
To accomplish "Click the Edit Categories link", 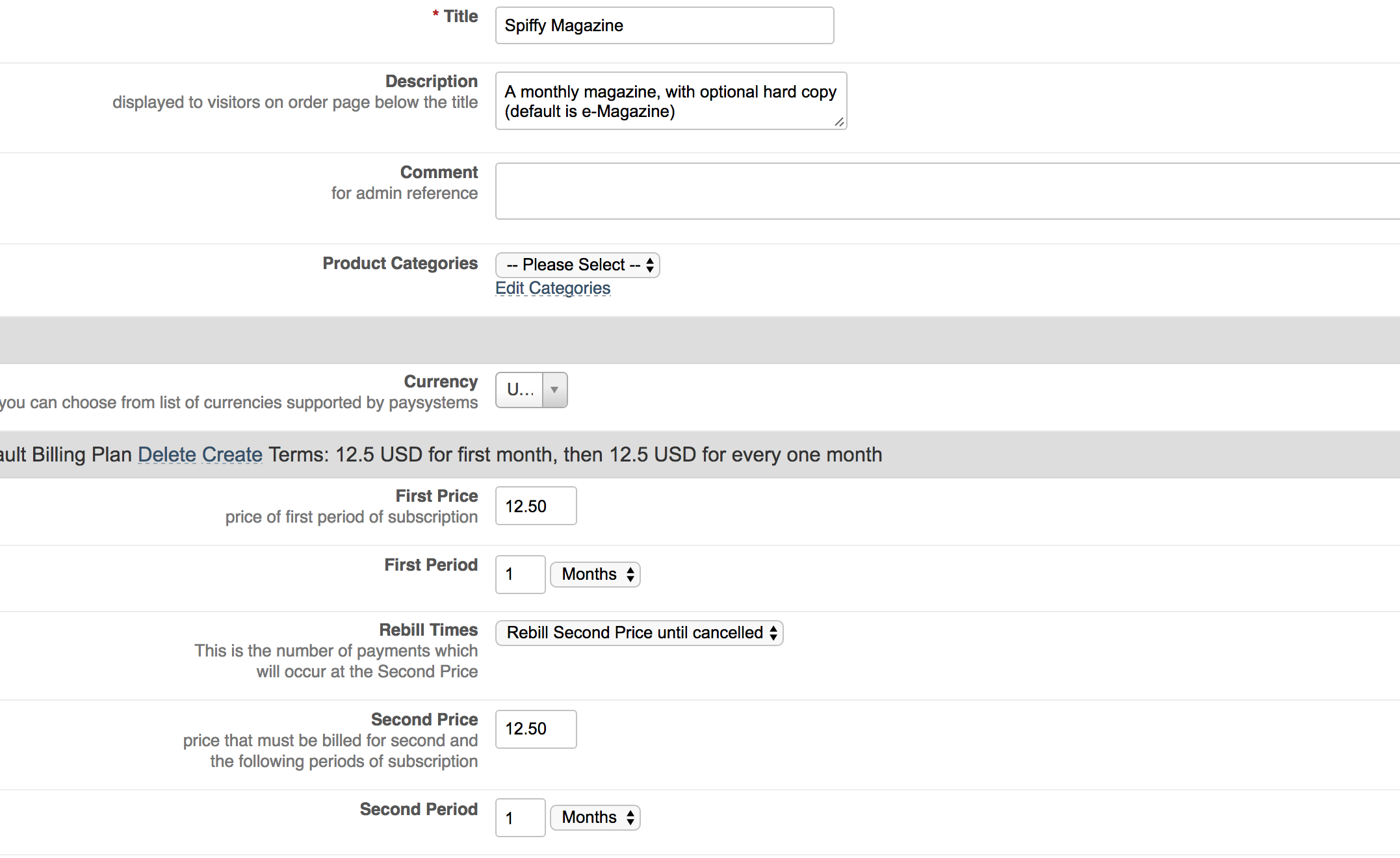I will tap(552, 288).
